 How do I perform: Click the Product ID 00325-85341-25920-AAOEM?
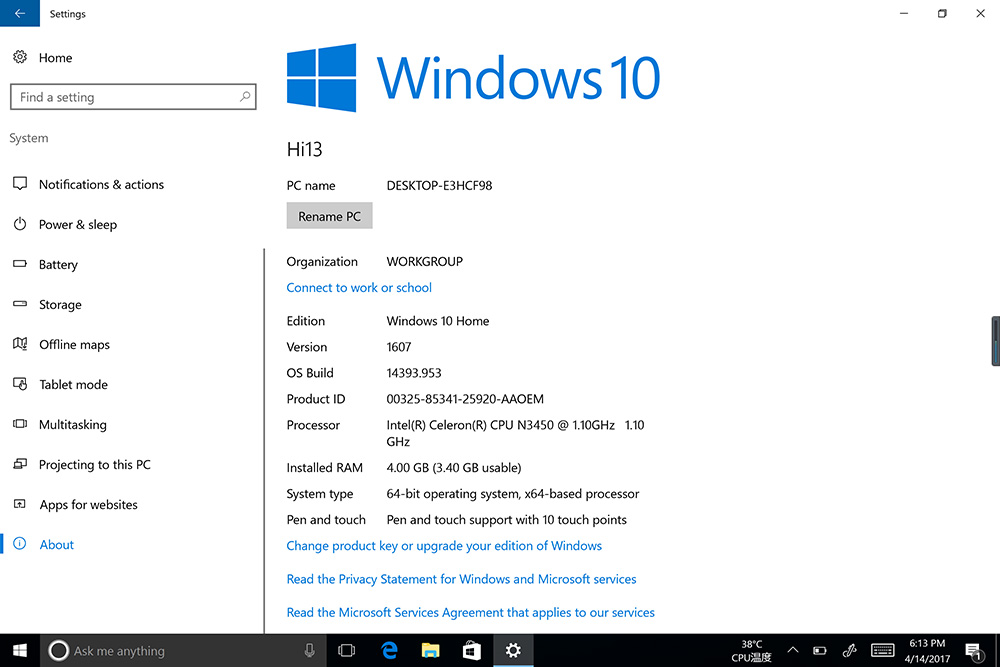465,399
